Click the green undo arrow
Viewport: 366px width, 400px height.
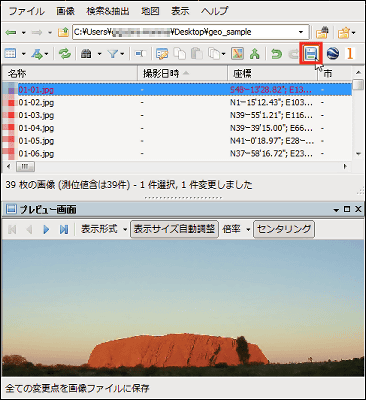click(276, 53)
